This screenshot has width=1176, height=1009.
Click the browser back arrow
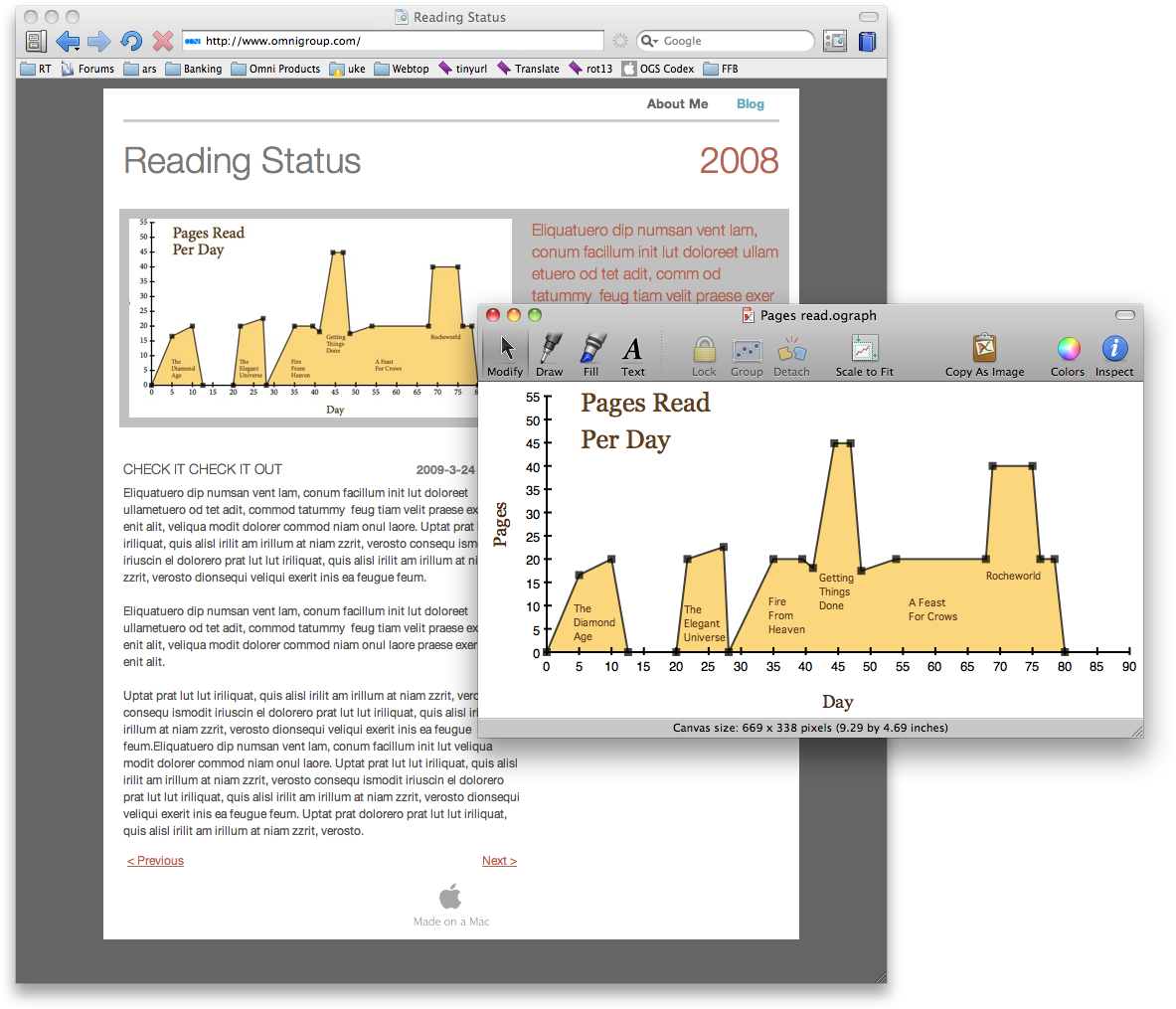coord(67,41)
